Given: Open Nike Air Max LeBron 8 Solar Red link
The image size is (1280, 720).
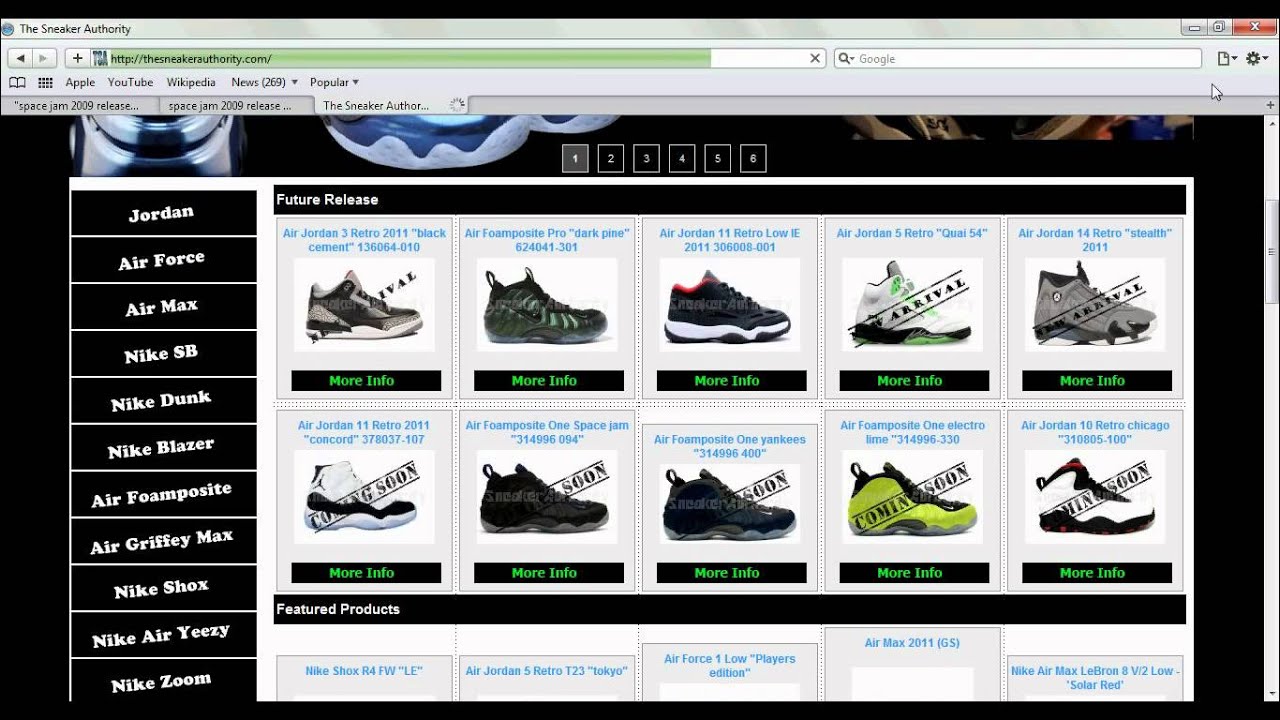Looking at the screenshot, I should pos(1095,678).
